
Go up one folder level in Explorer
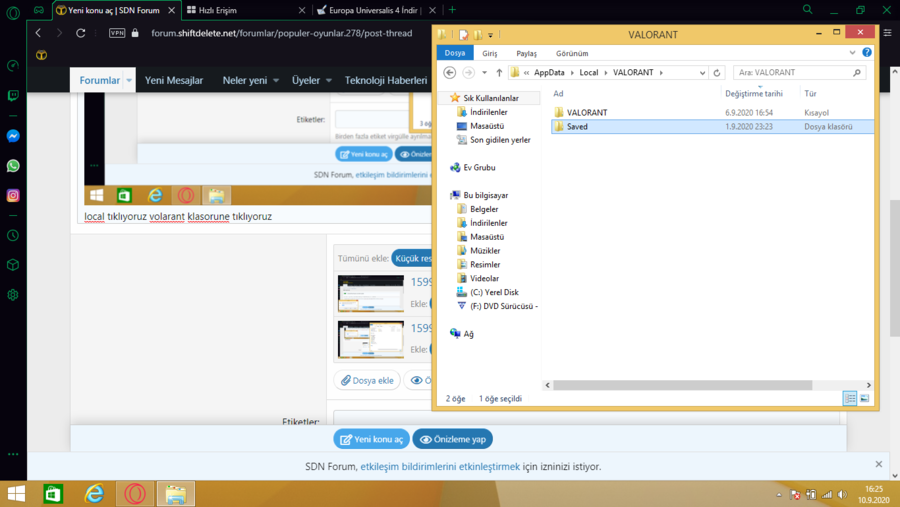point(499,72)
